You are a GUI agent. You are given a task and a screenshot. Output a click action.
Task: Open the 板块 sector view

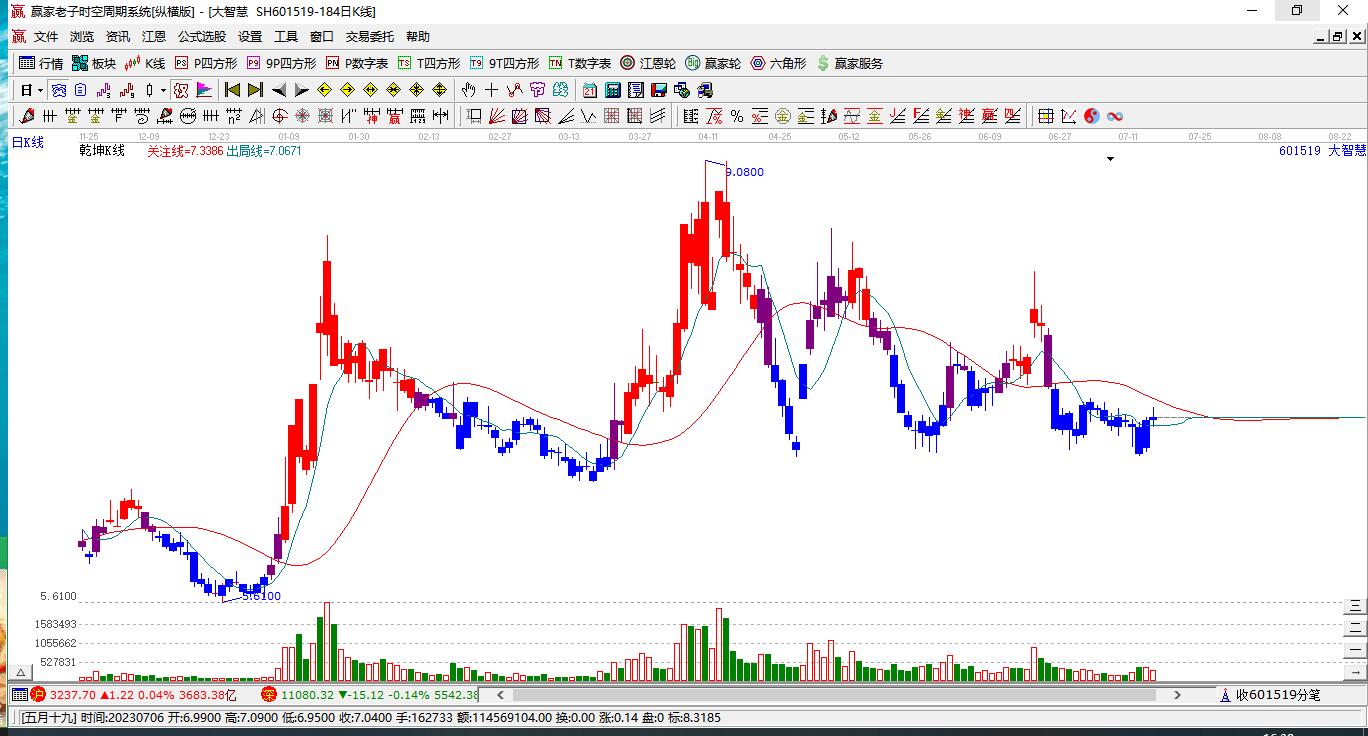tap(94, 63)
